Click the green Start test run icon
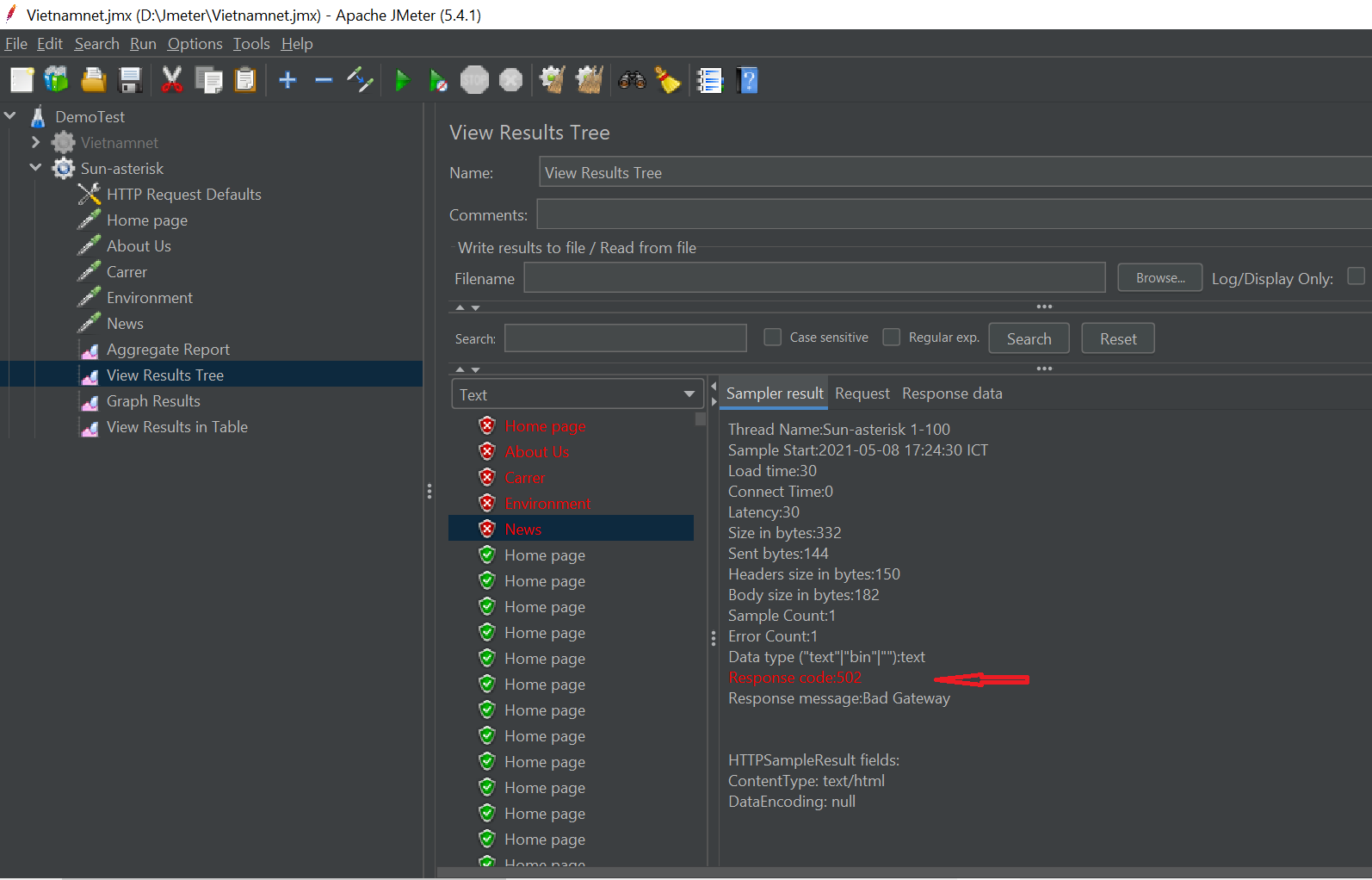Screen dimensions: 1372x880 pos(401,81)
